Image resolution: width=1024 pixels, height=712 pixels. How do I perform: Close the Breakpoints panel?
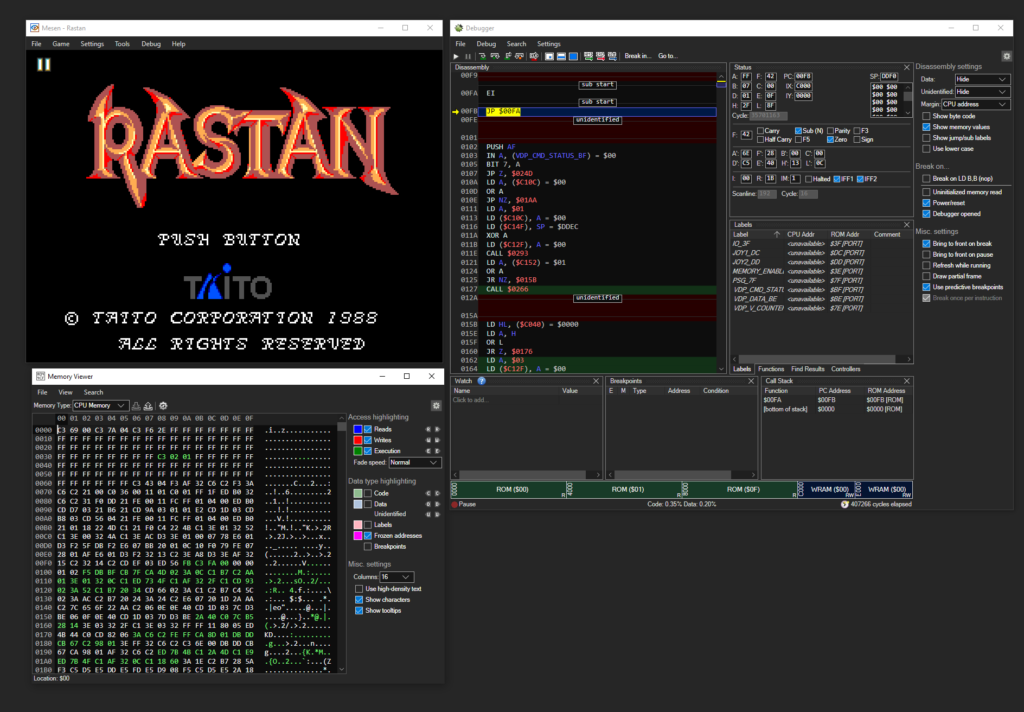(x=751, y=381)
